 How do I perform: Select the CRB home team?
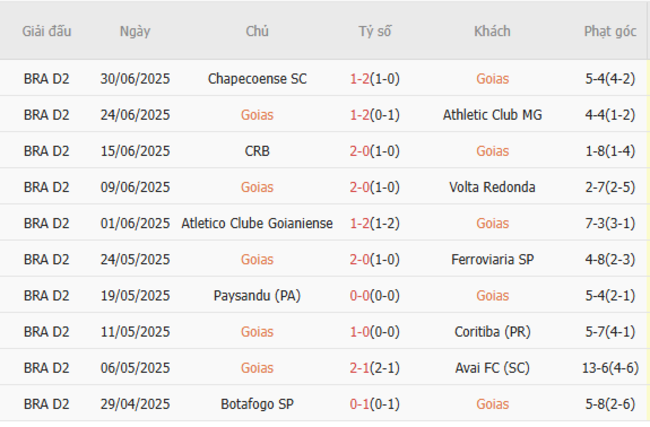click(257, 151)
